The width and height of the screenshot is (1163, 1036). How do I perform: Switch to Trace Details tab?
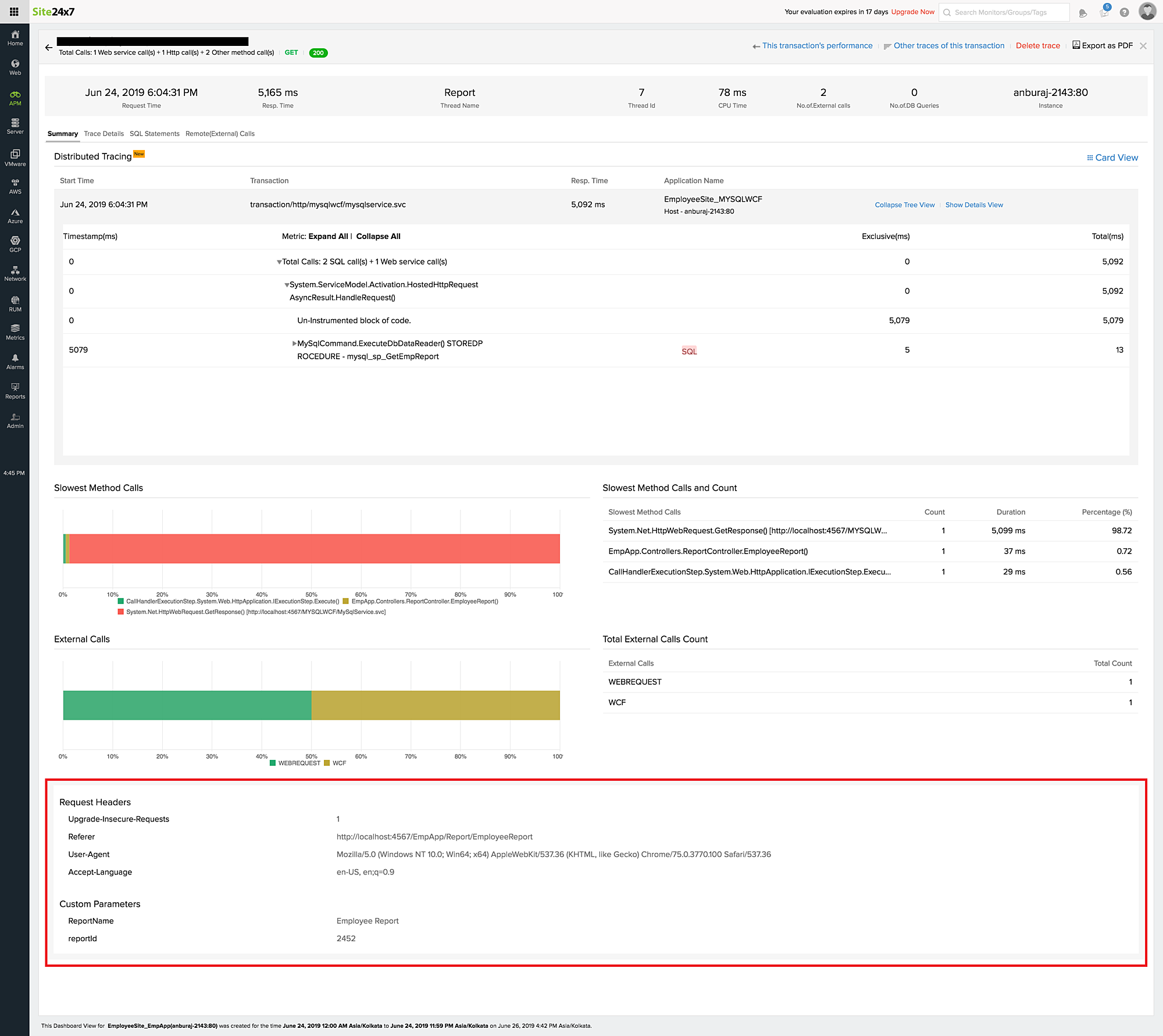pyautogui.click(x=104, y=133)
